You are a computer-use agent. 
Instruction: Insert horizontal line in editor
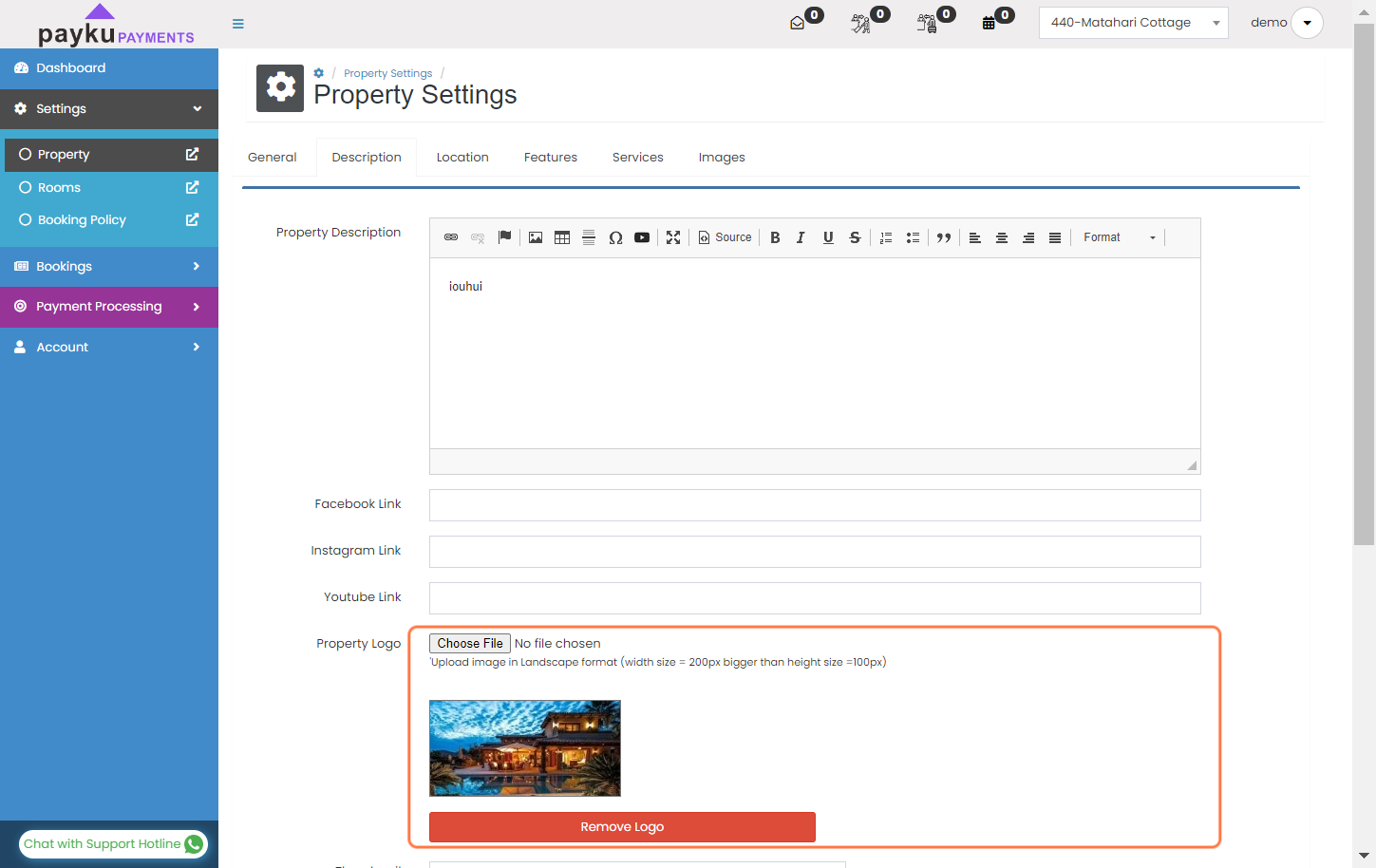pos(589,237)
